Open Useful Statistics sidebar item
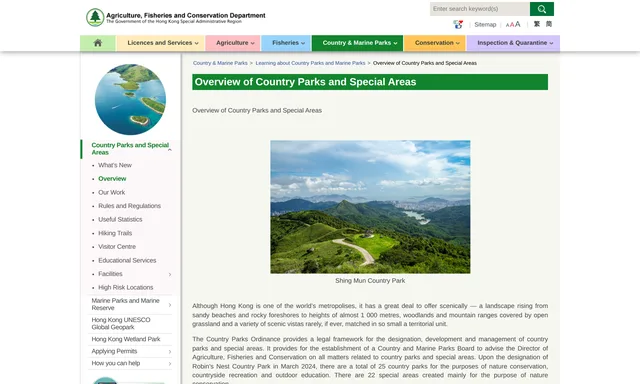 [120, 220]
